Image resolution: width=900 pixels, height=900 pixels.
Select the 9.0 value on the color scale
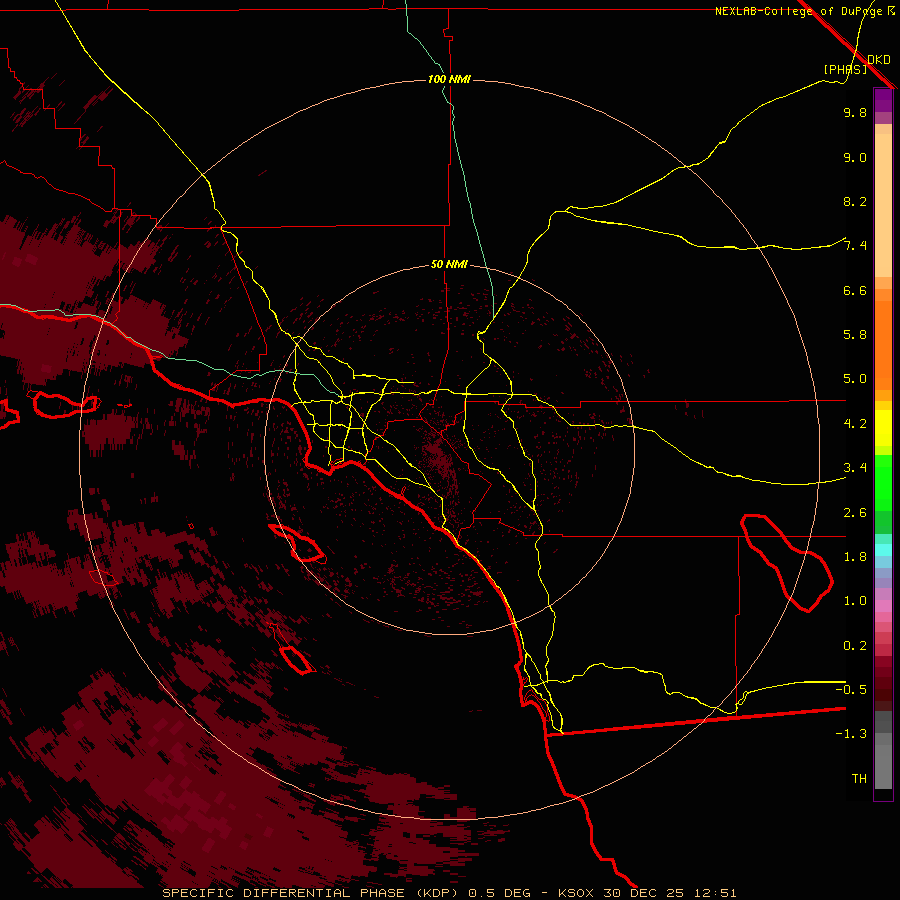[x=855, y=157]
